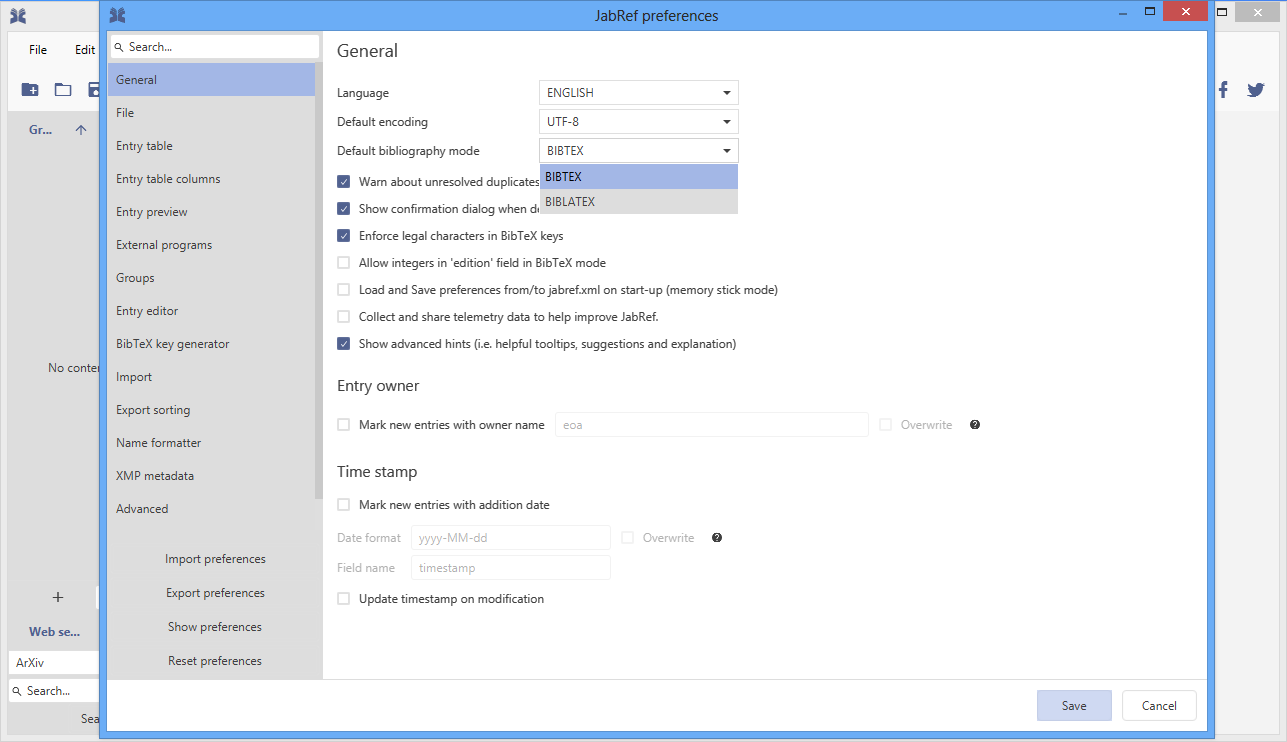Open Export sorting preferences

tap(211, 410)
